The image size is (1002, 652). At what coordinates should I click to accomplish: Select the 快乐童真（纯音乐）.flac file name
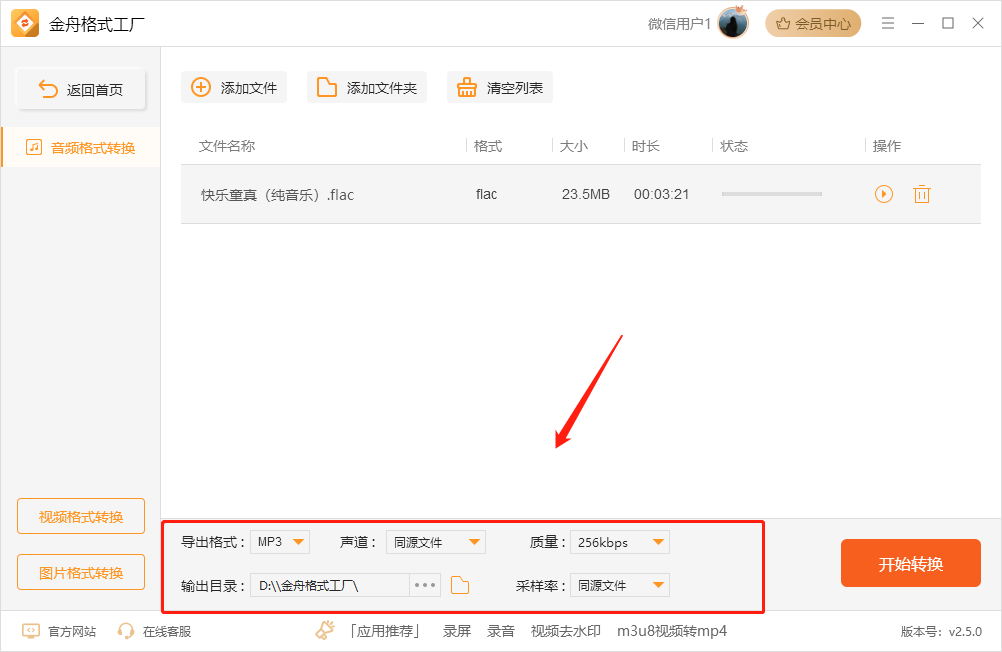pos(277,194)
